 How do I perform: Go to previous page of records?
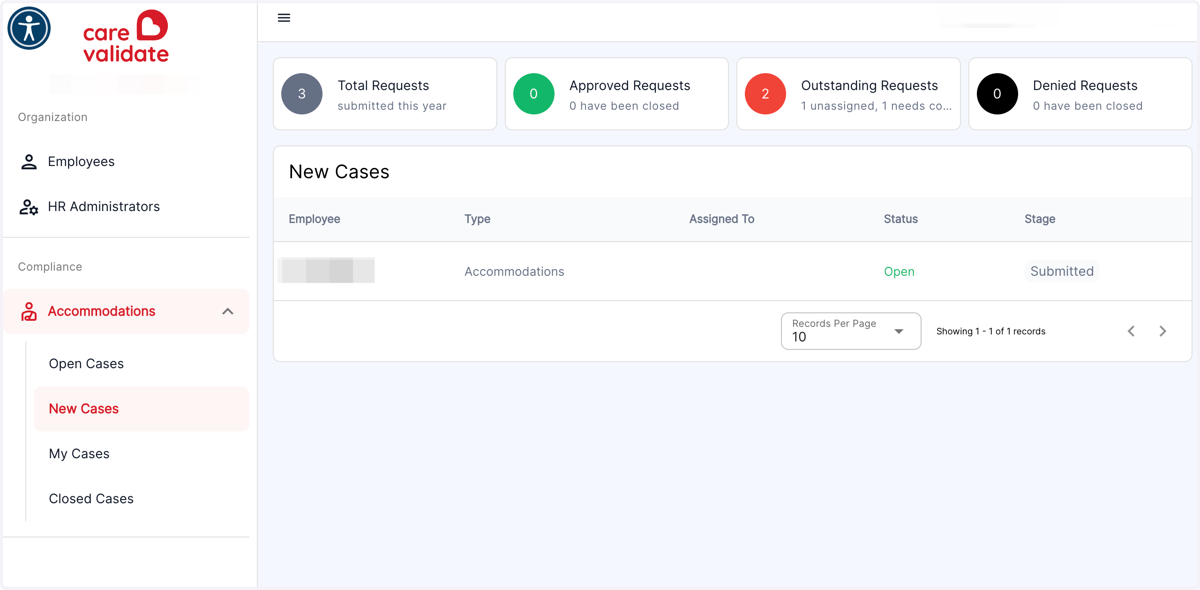click(x=1131, y=331)
